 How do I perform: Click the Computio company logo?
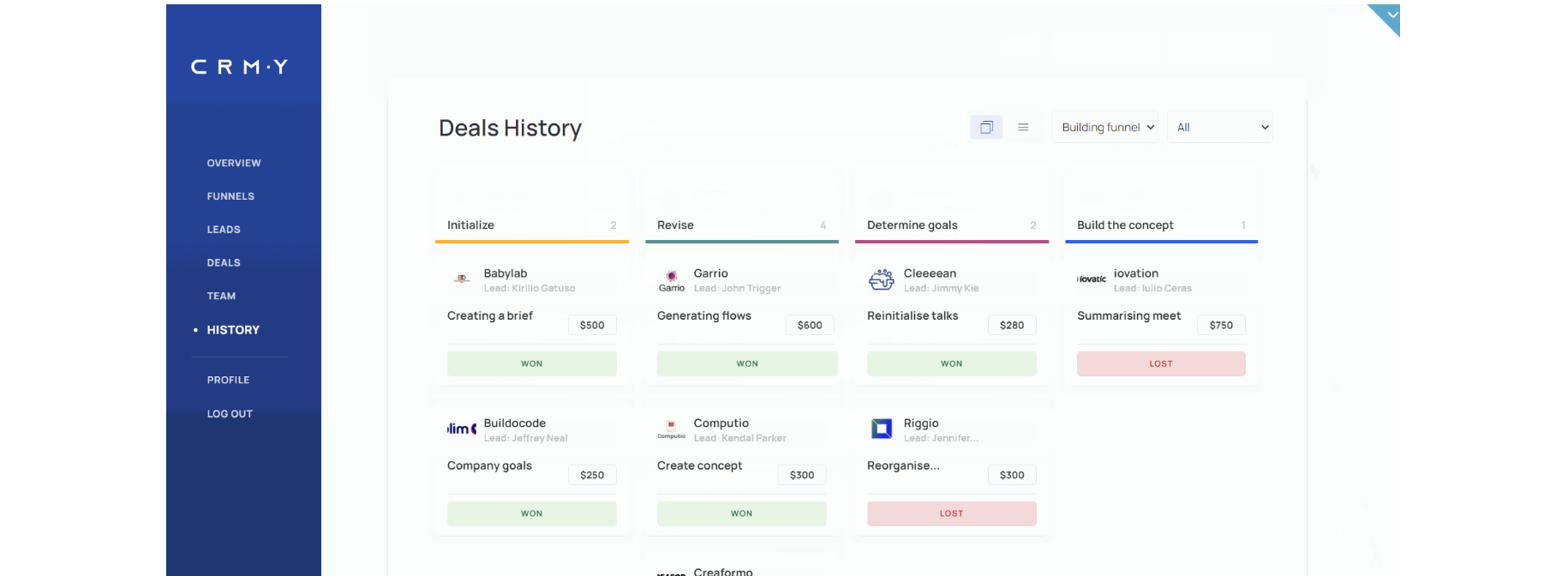coord(672,429)
